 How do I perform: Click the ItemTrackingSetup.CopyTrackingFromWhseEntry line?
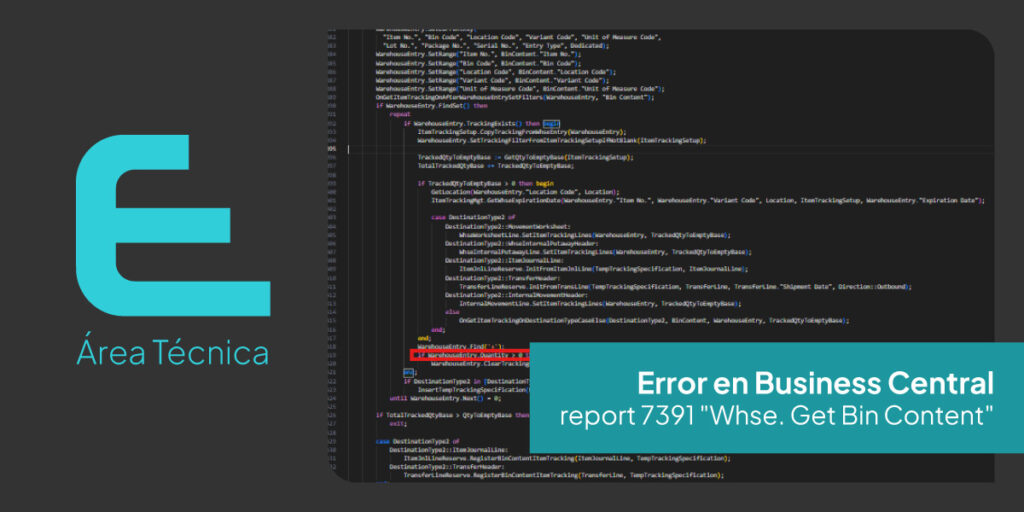522,131
